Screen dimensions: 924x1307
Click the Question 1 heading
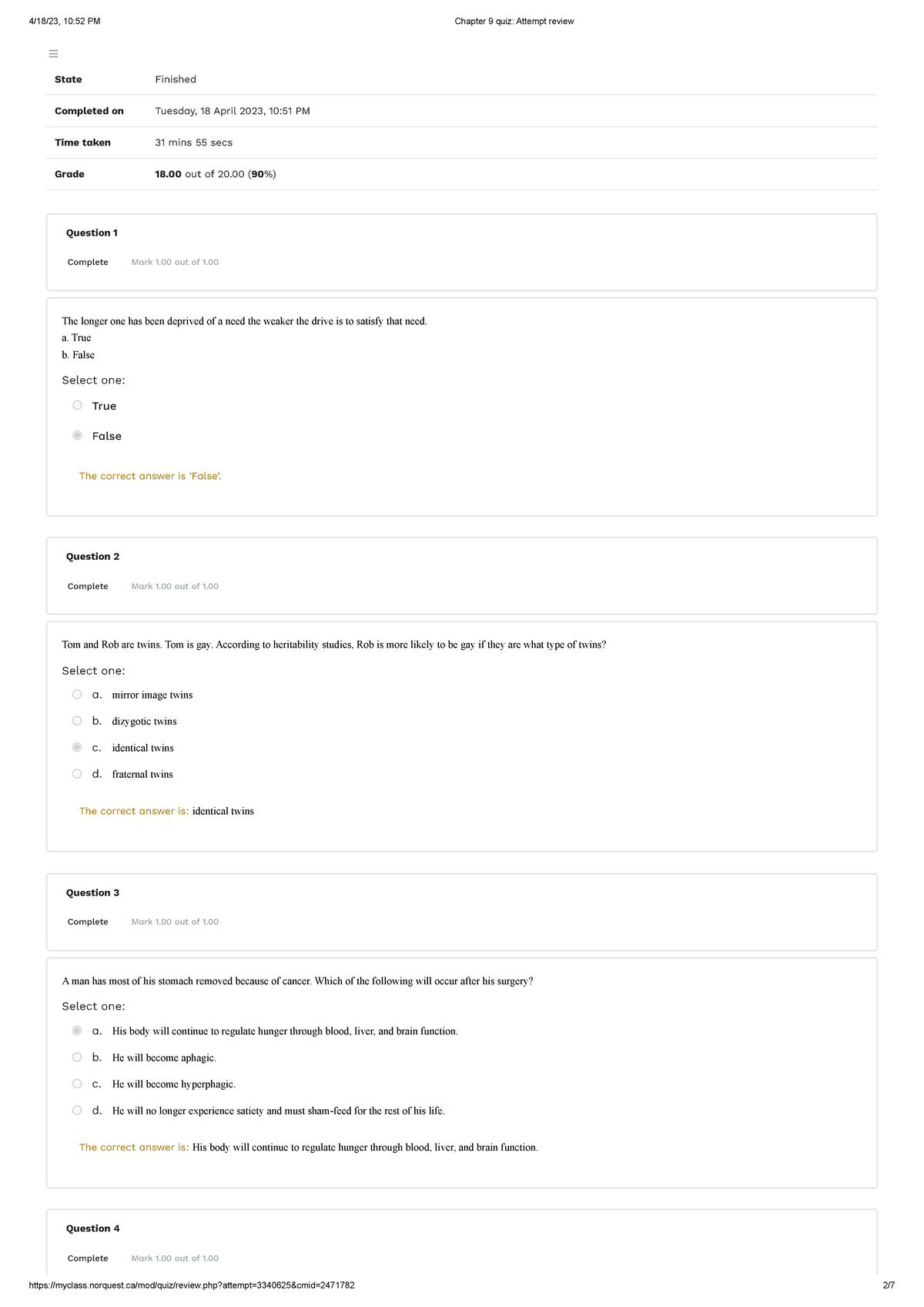tap(92, 233)
